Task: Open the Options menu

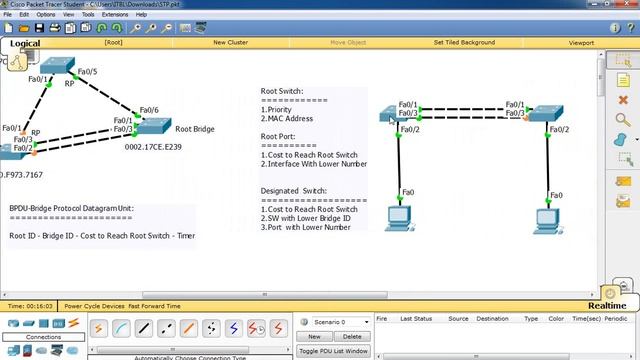Action: coord(46,14)
